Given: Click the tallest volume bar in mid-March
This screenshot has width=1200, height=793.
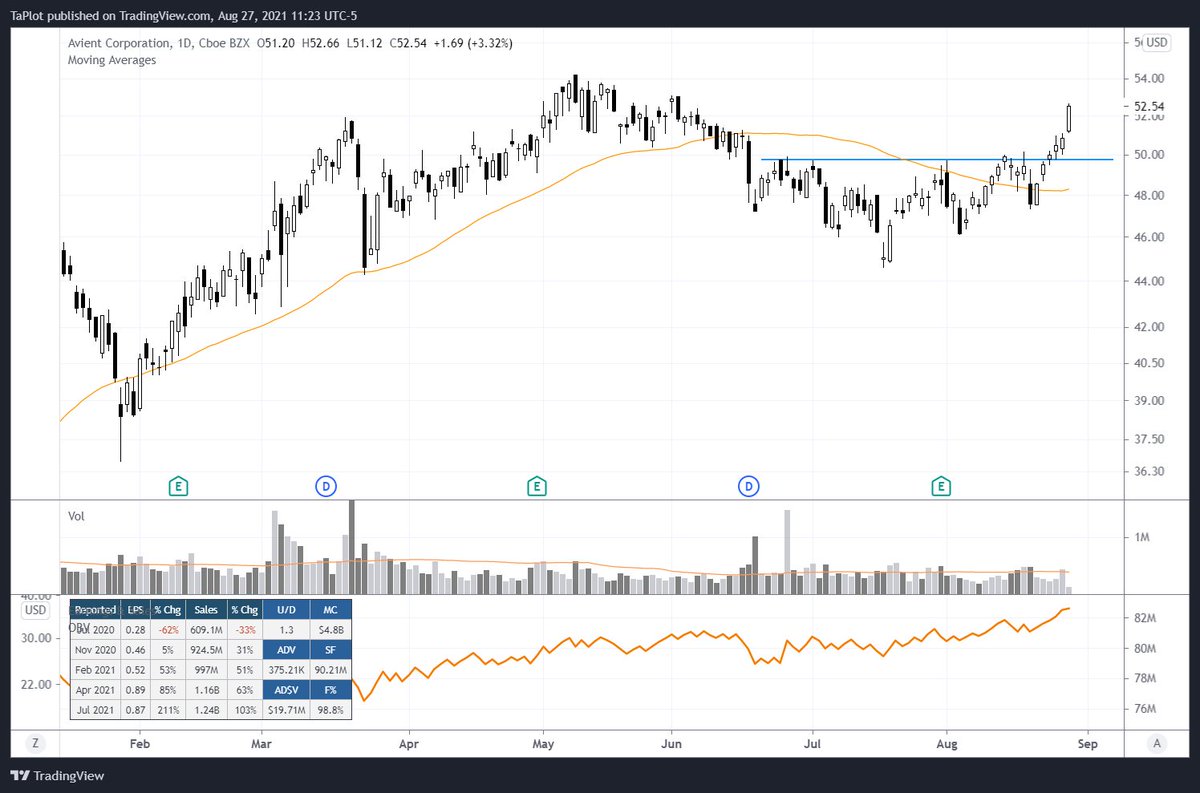Looking at the screenshot, I should coord(351,546).
